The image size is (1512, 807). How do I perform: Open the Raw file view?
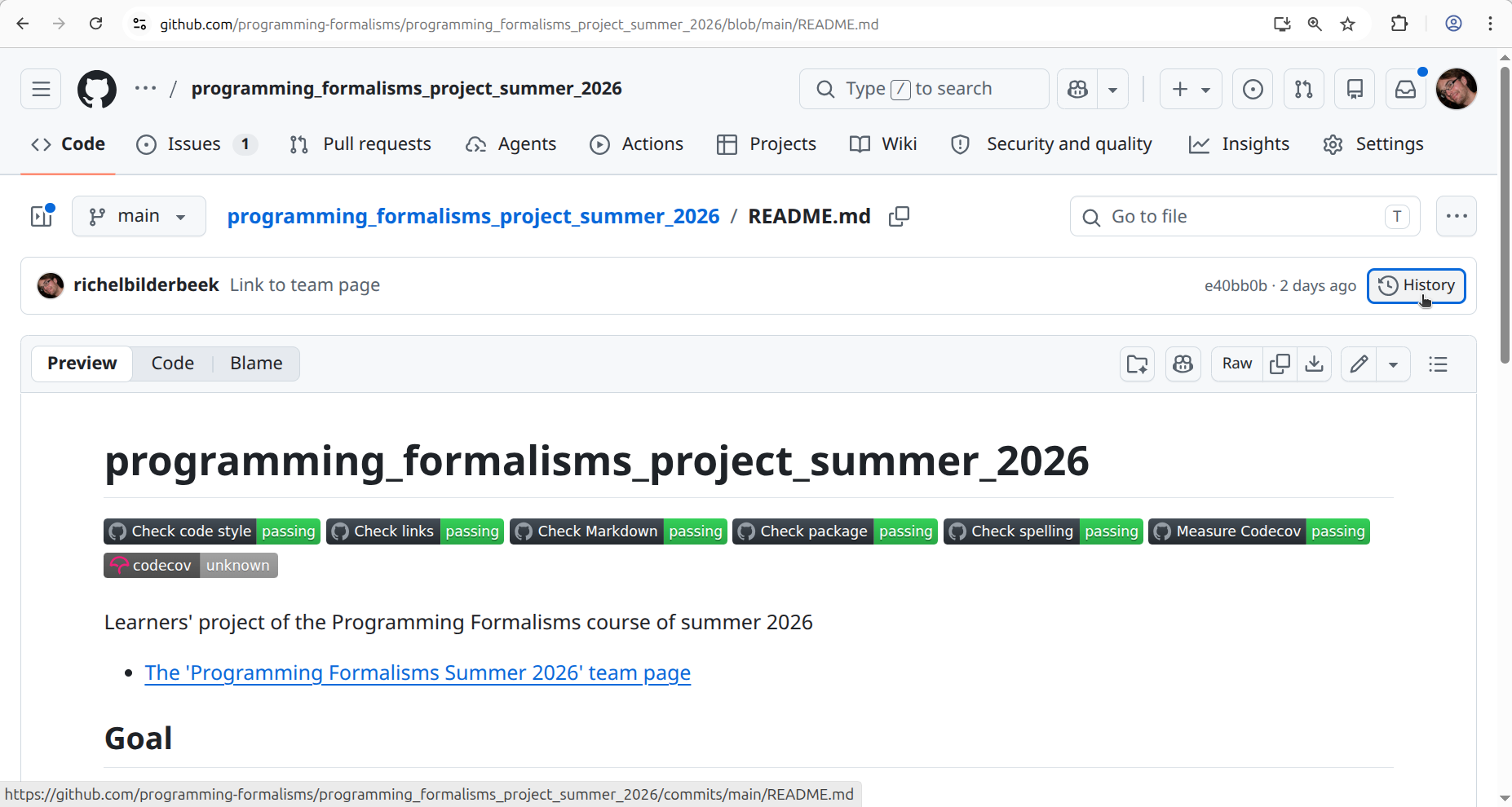[1237, 364]
